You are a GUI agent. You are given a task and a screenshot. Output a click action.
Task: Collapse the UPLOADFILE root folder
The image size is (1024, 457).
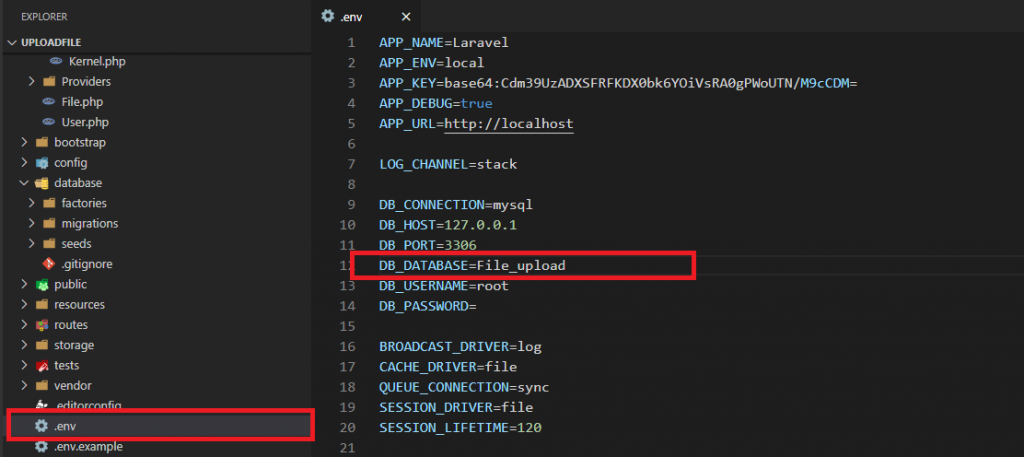coord(12,43)
